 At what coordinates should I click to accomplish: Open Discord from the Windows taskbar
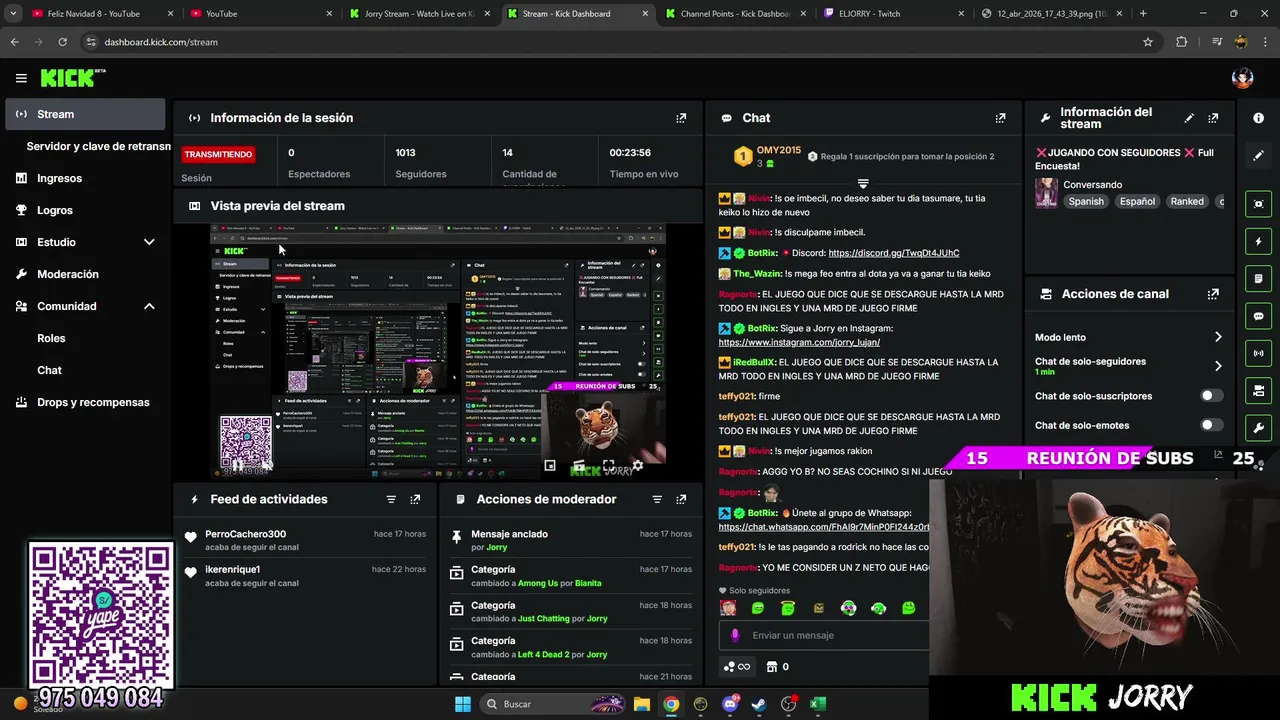click(729, 704)
